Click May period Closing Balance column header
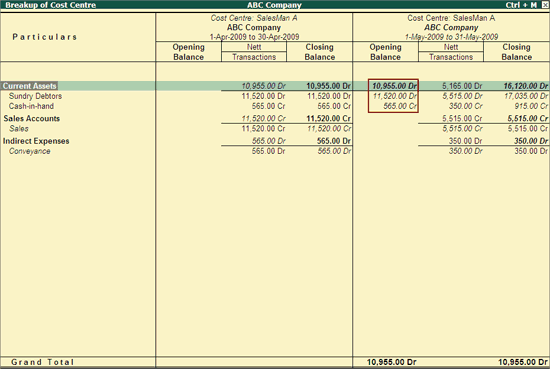 [x=516, y=52]
